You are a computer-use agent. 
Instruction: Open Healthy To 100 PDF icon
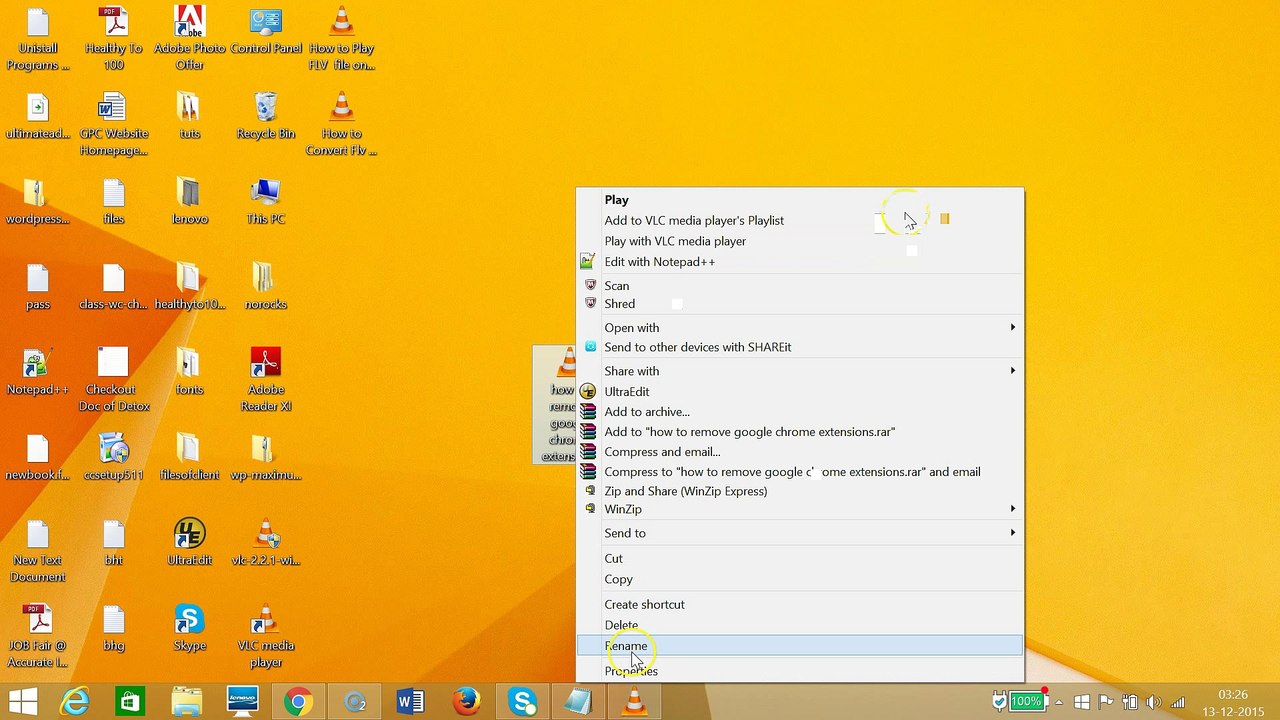(113, 40)
